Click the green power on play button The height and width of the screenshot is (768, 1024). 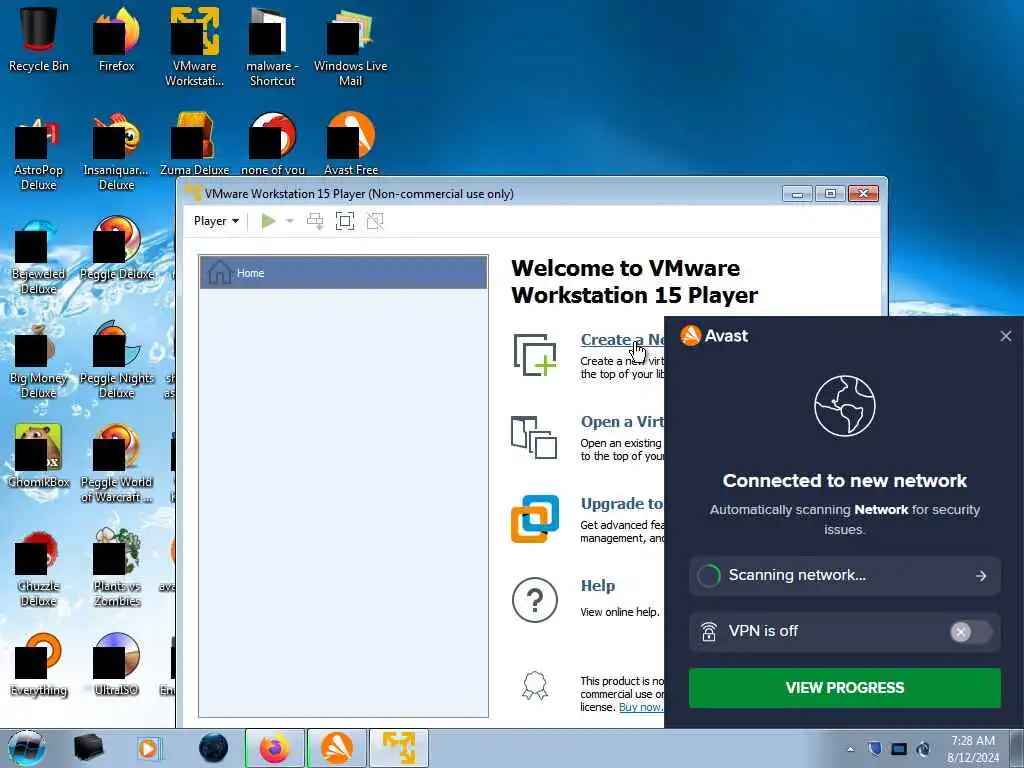pos(268,221)
